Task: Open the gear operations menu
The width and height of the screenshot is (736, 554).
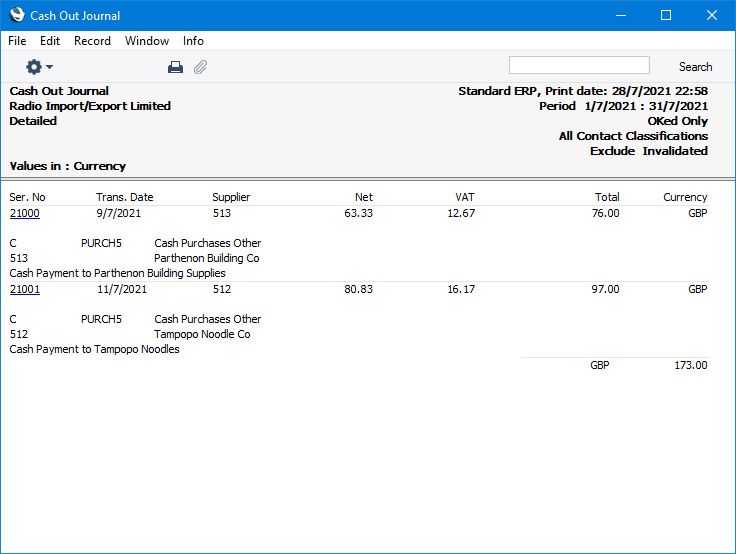Action: (39, 67)
